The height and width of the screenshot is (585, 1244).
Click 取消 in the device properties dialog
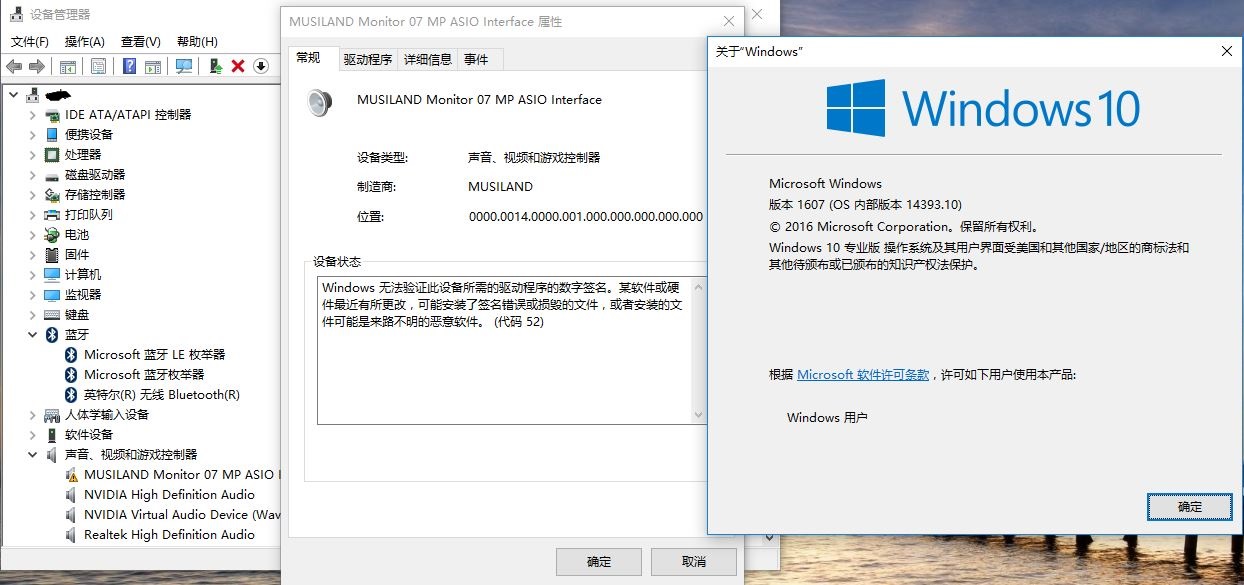[693, 561]
